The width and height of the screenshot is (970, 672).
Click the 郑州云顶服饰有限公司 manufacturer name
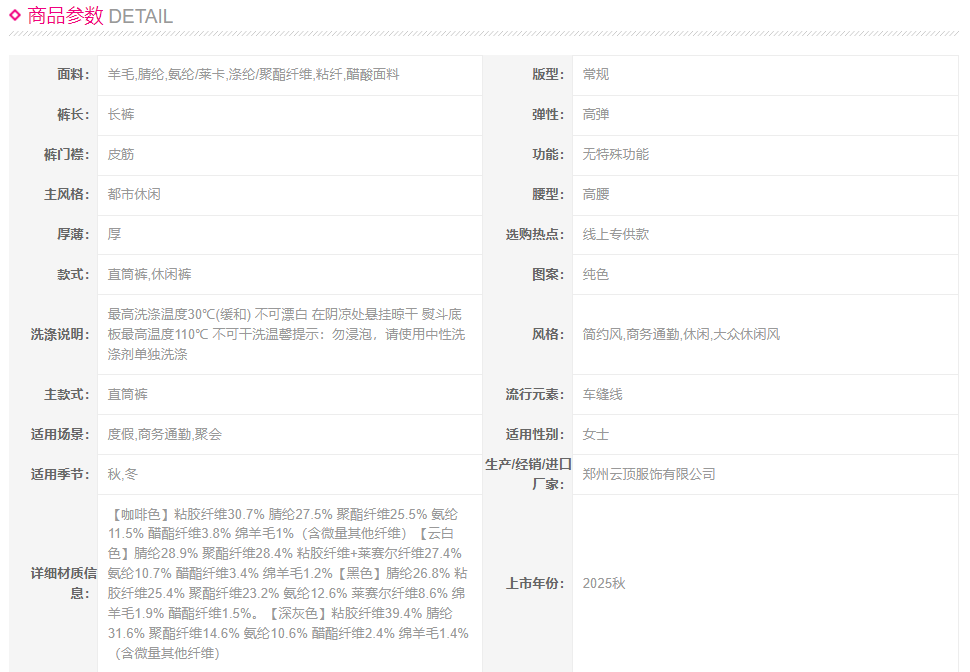pyautogui.click(x=649, y=475)
